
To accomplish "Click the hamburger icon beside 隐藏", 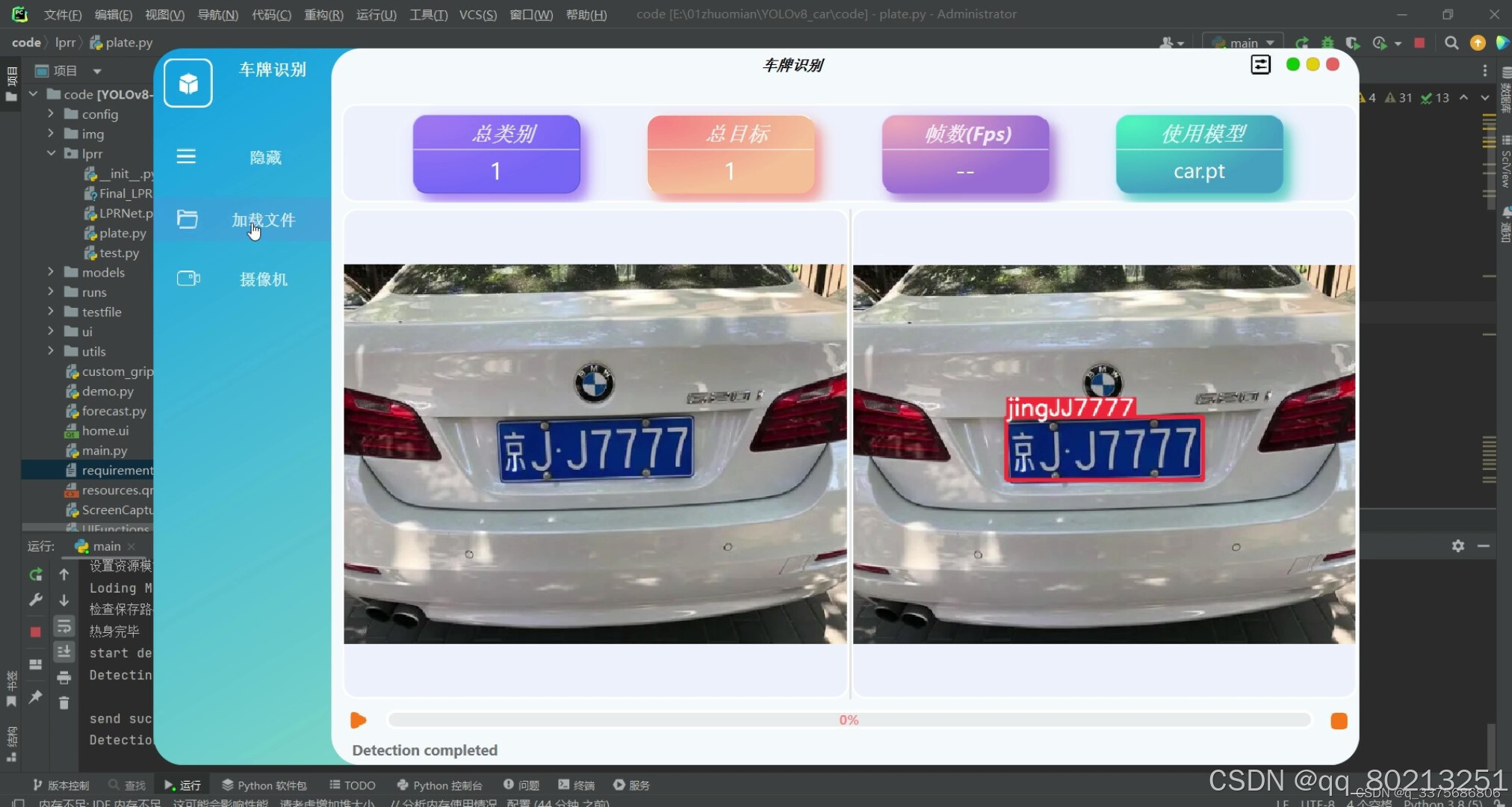I will coord(185,156).
